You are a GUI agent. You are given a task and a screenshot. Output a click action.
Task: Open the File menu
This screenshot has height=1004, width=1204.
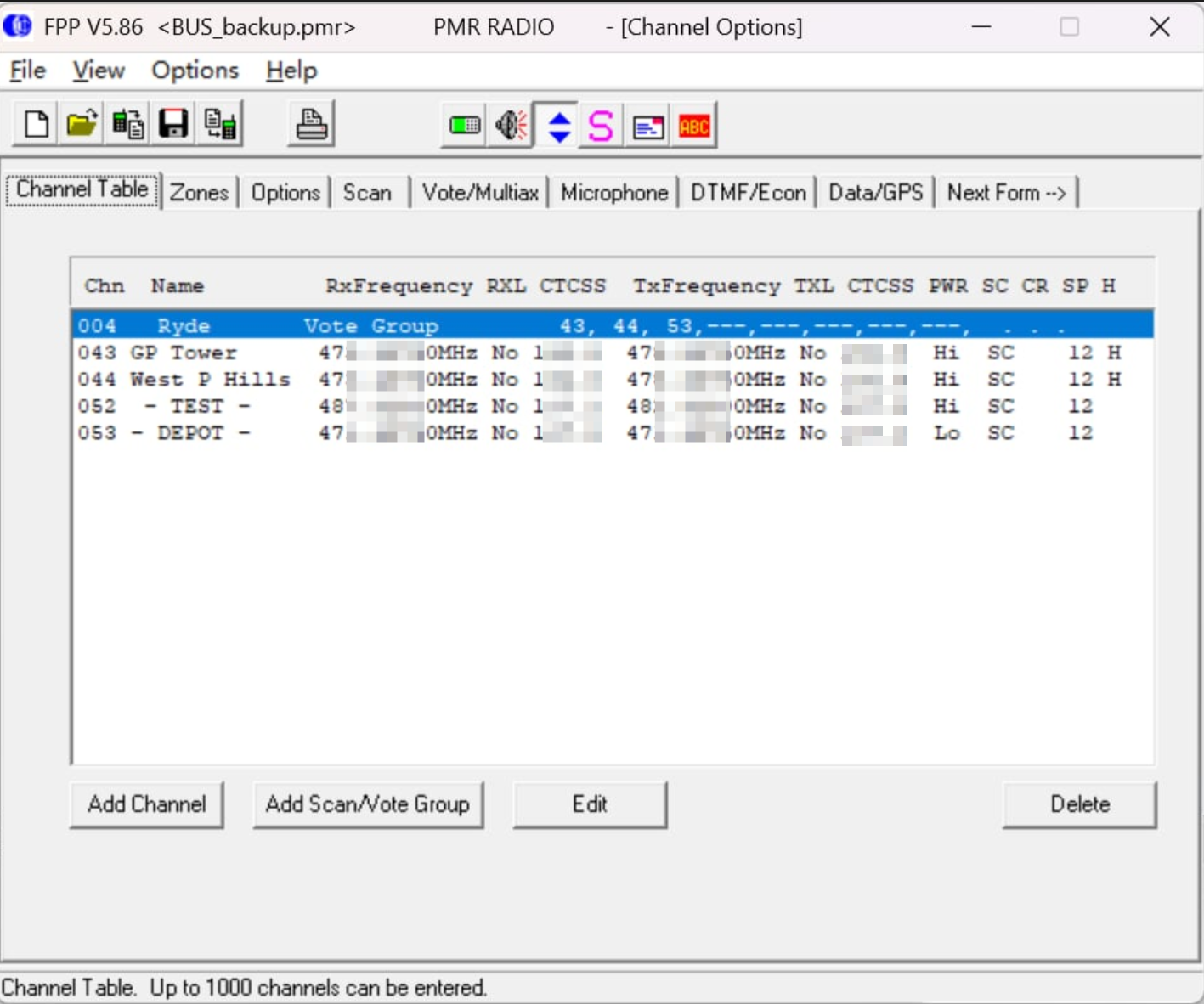tap(28, 71)
